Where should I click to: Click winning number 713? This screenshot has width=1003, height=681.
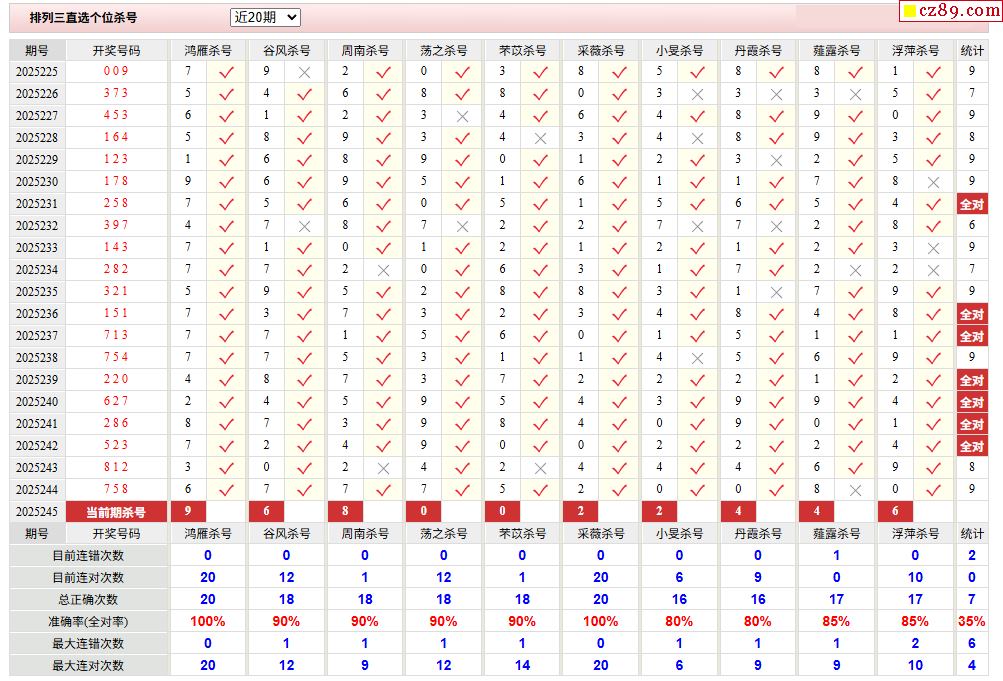116,335
